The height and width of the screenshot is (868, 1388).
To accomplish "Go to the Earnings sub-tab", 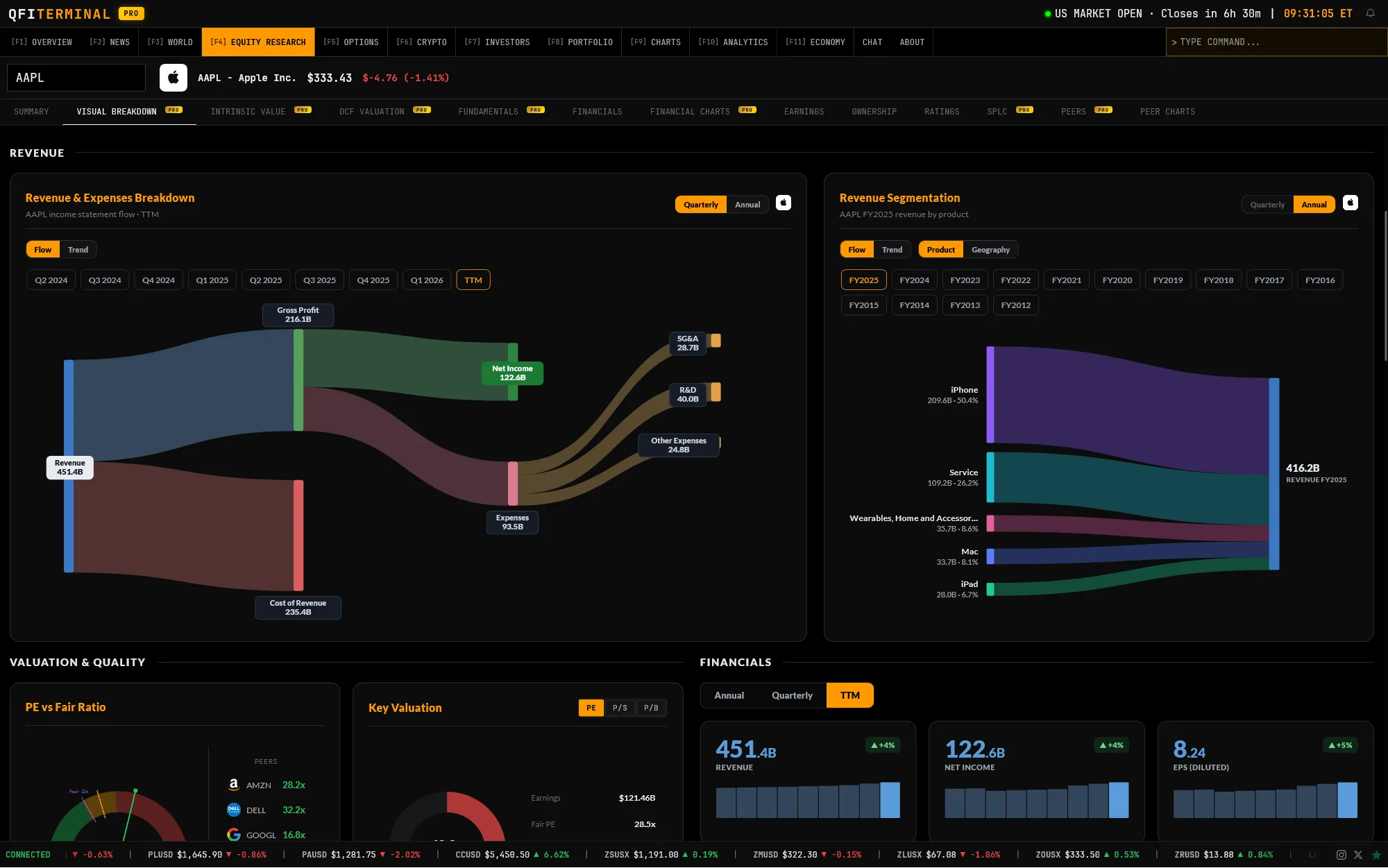I will pos(804,112).
